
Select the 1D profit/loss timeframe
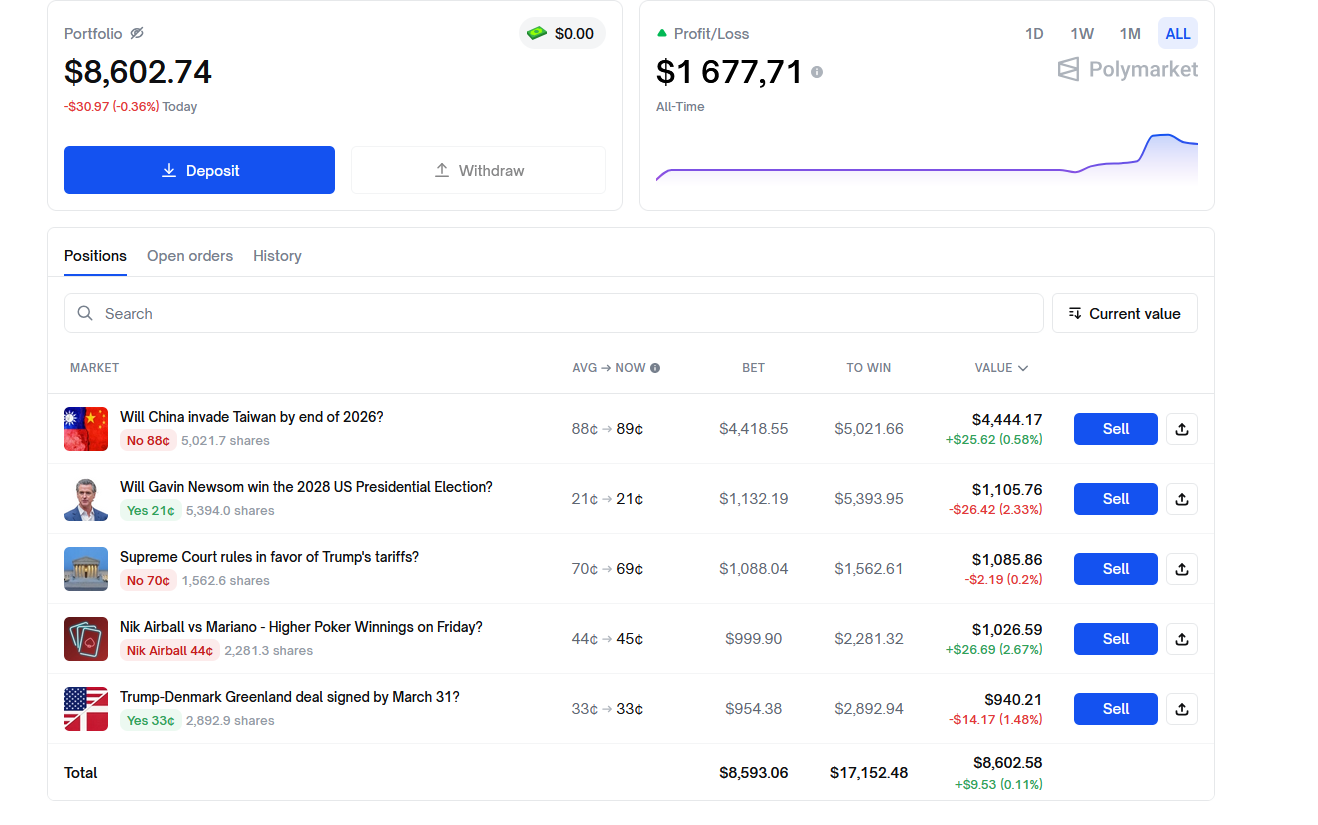[1034, 34]
